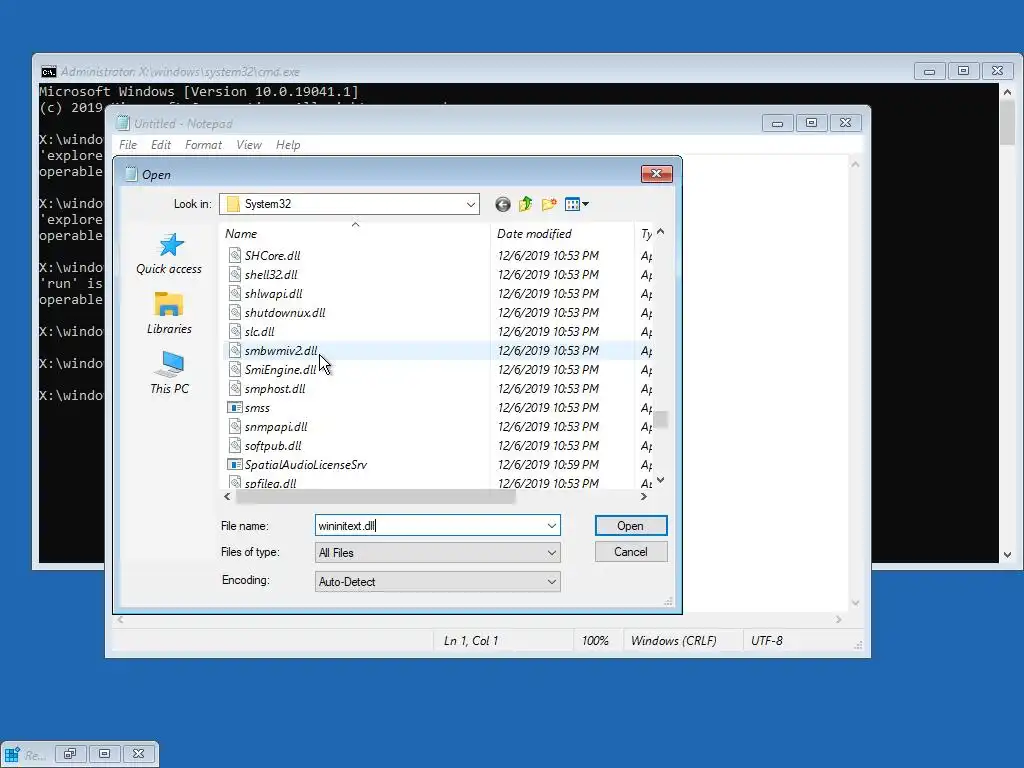
Task: Click the smss application icon
Action: tap(234, 408)
